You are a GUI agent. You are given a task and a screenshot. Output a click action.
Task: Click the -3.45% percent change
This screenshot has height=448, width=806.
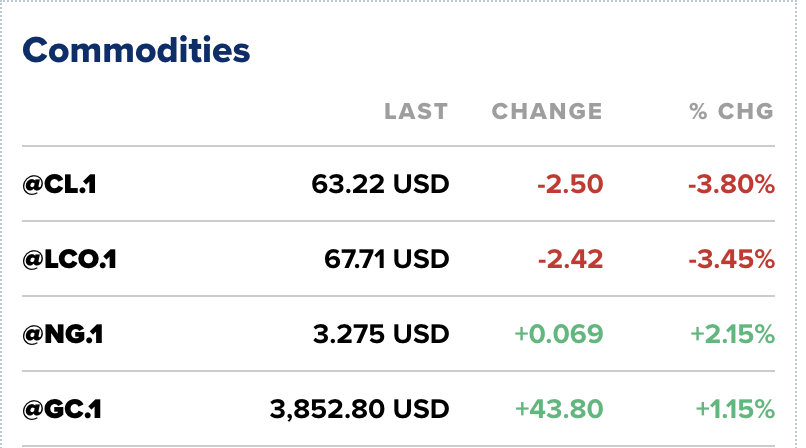731,259
